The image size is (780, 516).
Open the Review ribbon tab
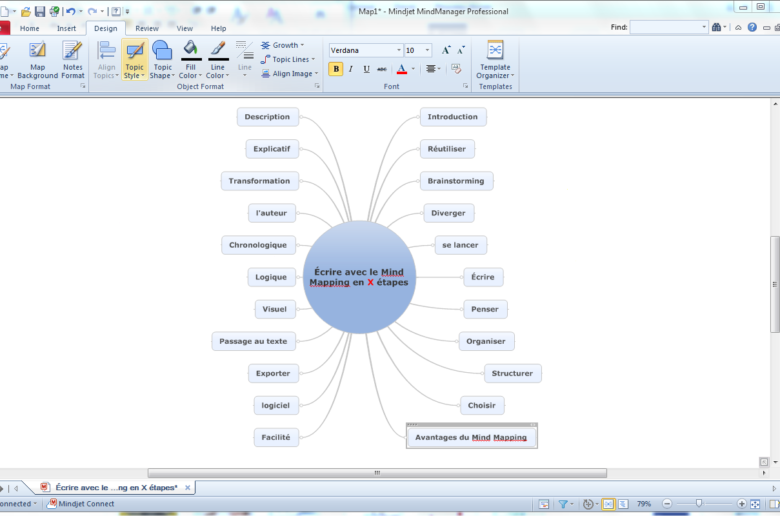coord(147,28)
